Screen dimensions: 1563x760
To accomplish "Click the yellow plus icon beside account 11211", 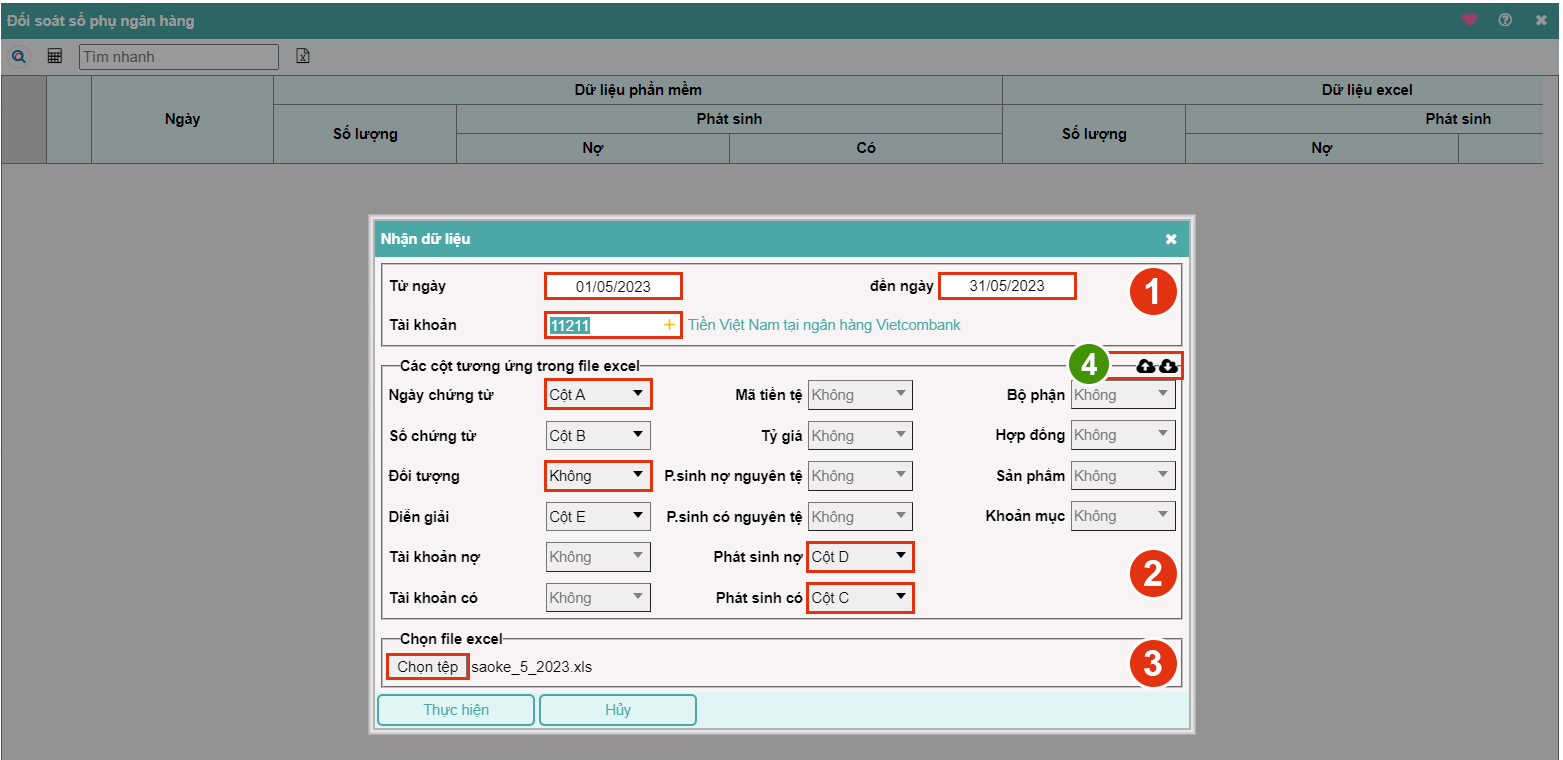I will coord(669,325).
